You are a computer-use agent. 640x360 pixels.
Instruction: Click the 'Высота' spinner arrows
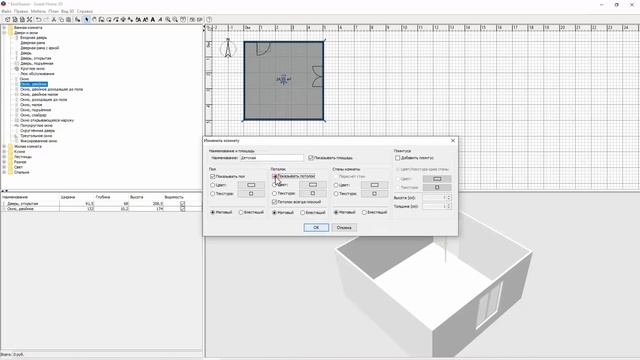pyautogui.click(x=449, y=198)
